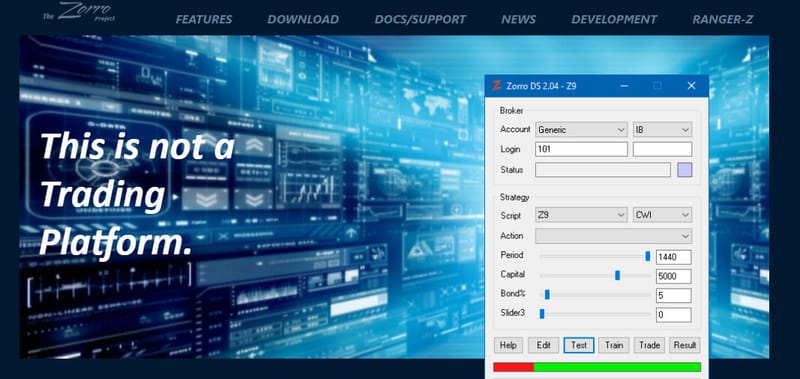The image size is (800, 379).
Task: Click the Slider3 value field showing 0
Action: tap(673, 315)
